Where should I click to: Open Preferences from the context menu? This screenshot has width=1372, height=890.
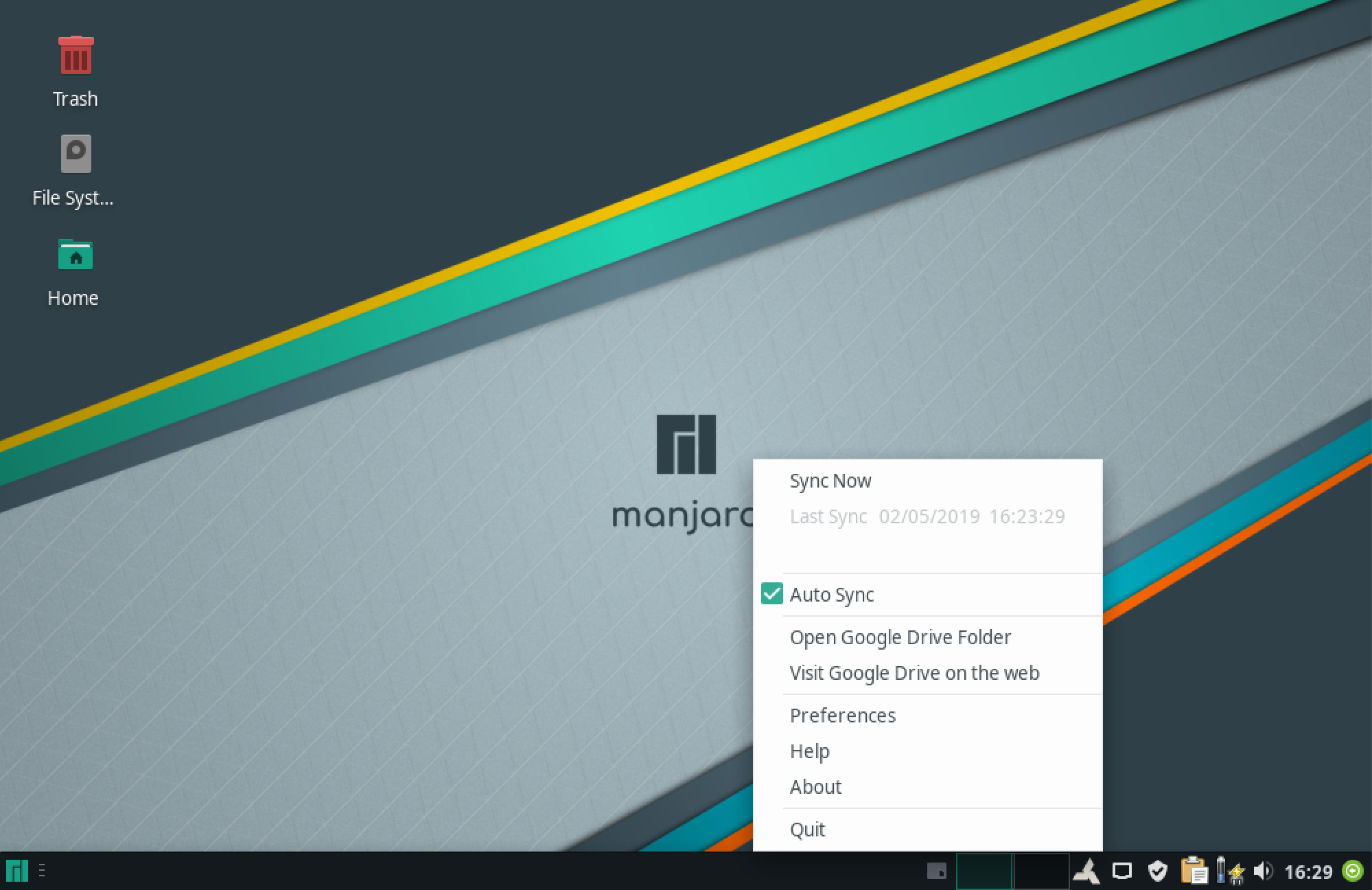[x=928, y=716]
